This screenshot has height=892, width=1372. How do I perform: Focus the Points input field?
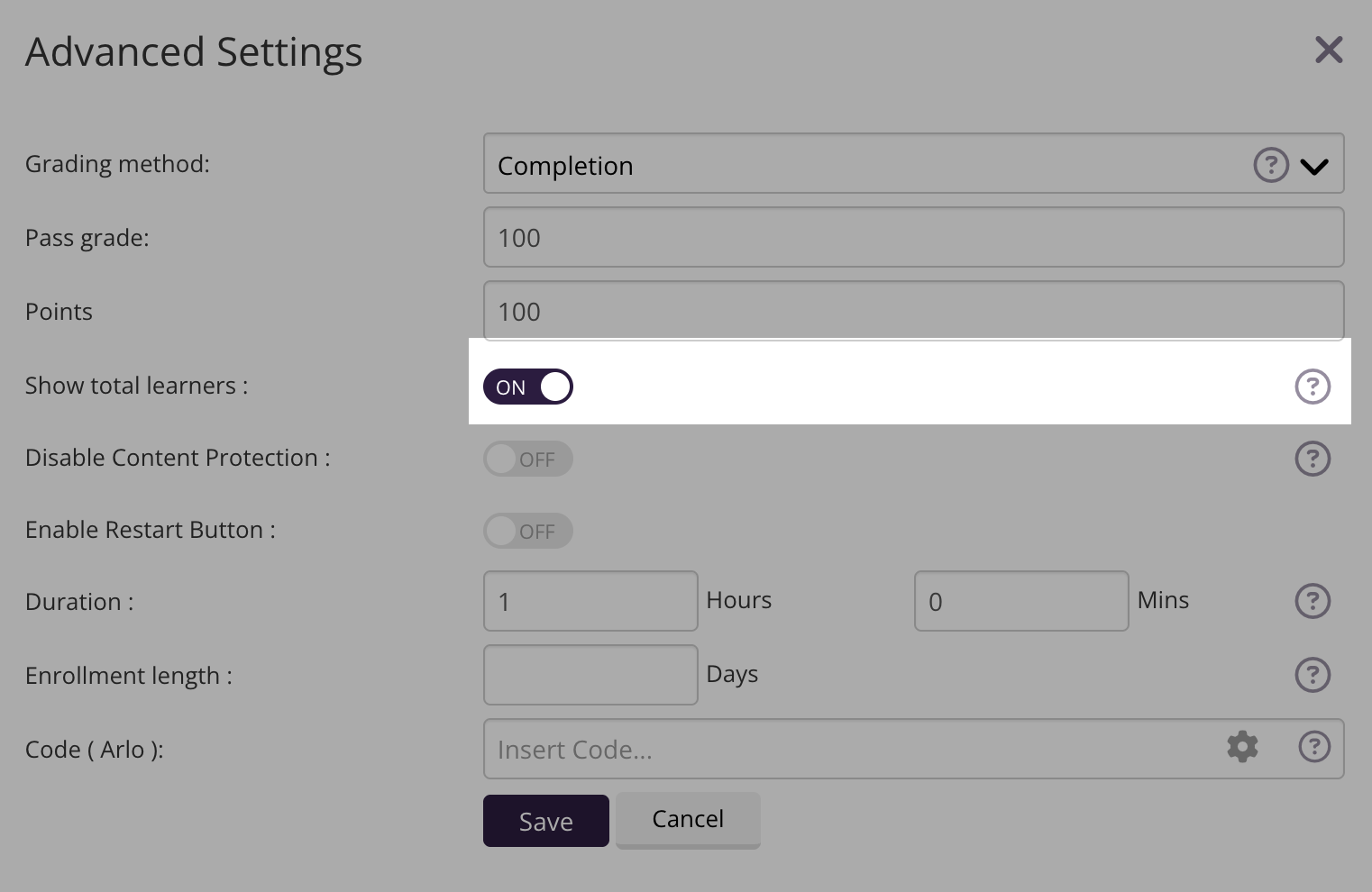913,312
